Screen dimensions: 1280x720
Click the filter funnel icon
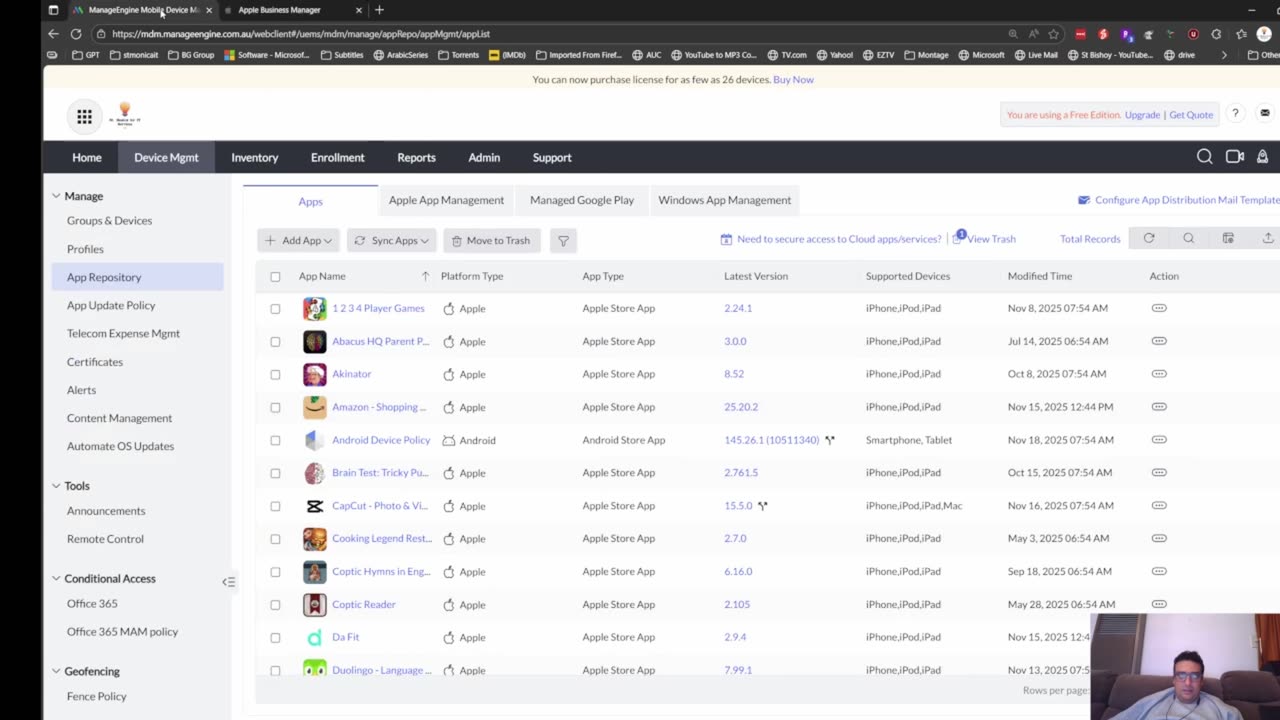click(563, 240)
